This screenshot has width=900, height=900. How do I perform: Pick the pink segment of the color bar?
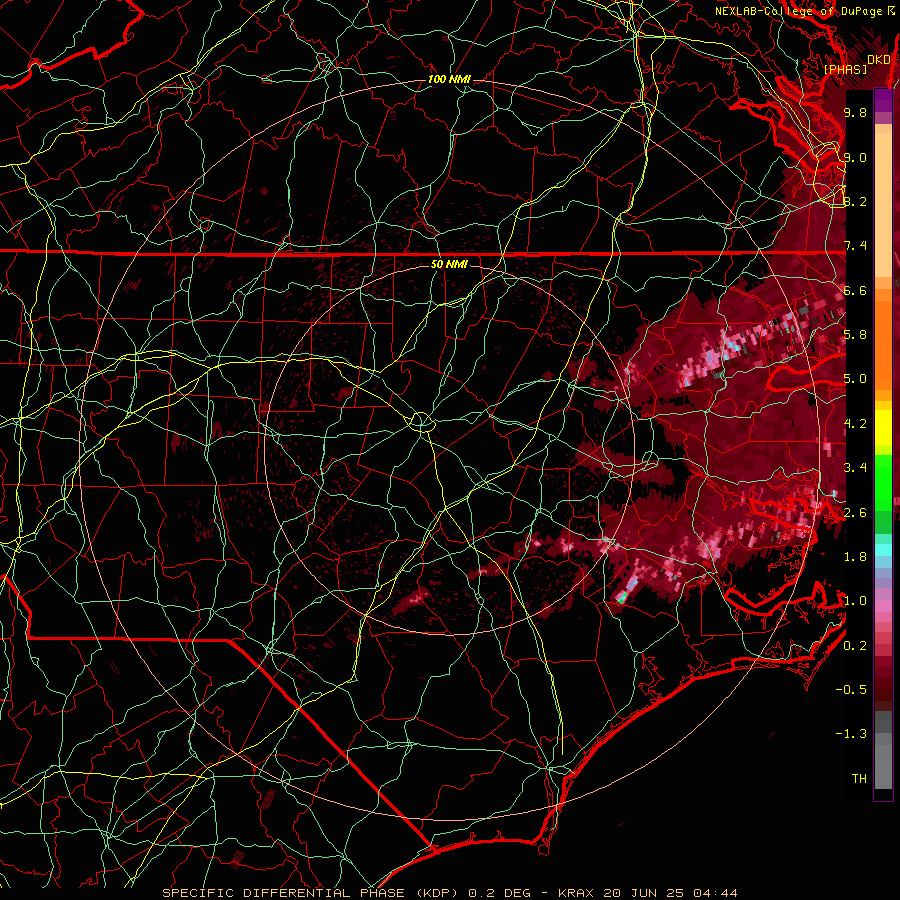(883, 606)
